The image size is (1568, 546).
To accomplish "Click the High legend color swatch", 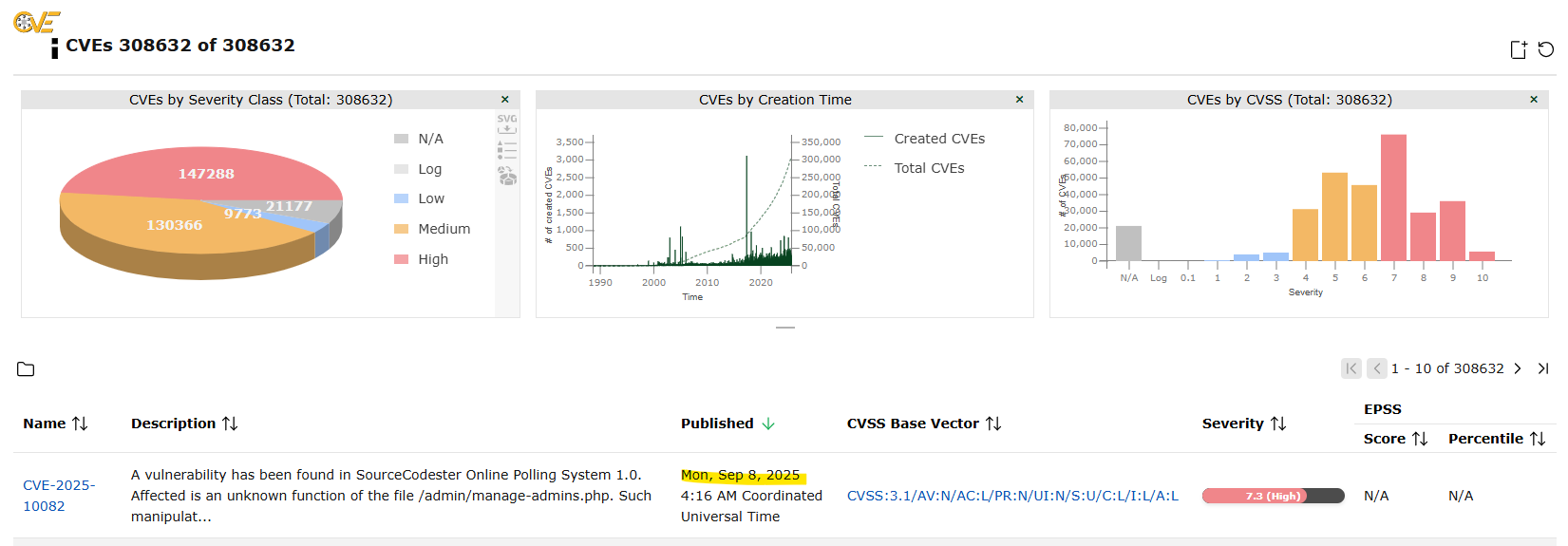I will tap(401, 259).
